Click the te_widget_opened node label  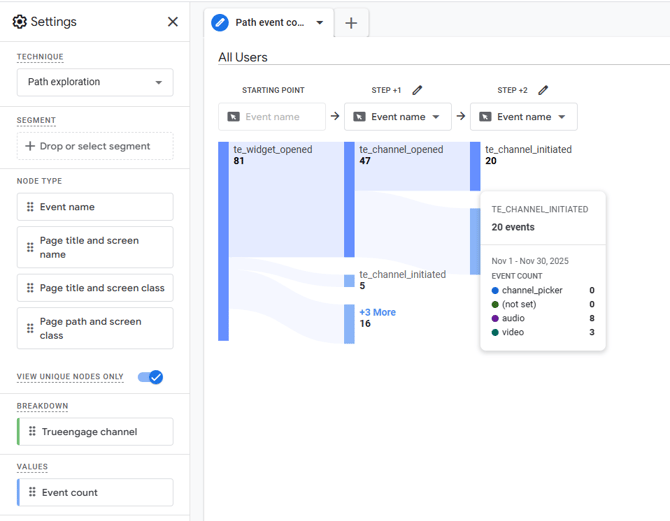point(272,149)
